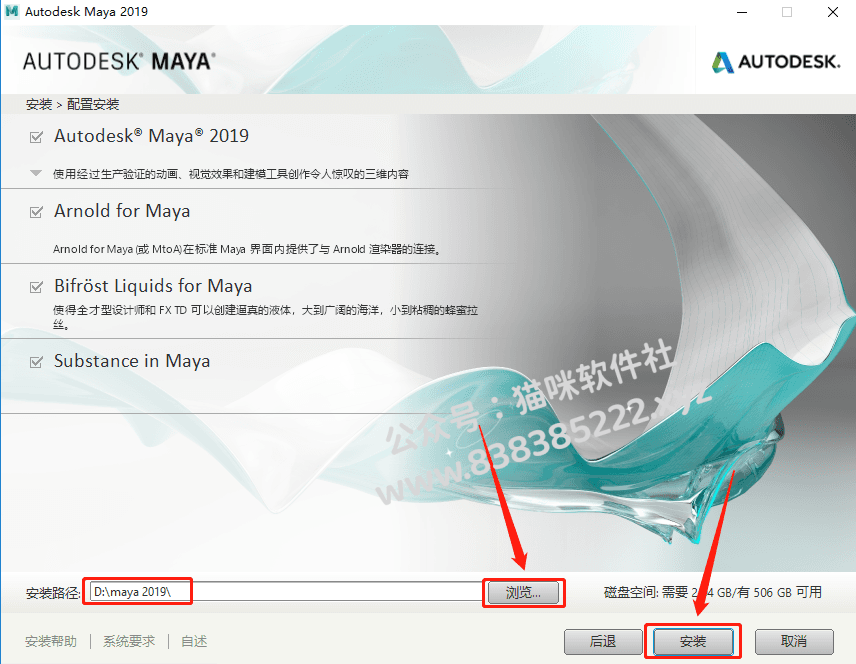Toggle the Substance in Maya checkbox
The image size is (856, 664).
point(36,361)
